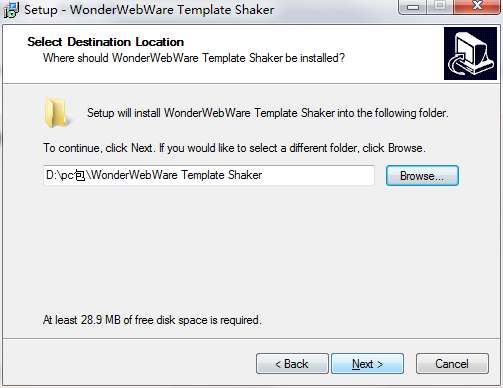
Task: Proceed with the Next button
Action: coord(367,364)
